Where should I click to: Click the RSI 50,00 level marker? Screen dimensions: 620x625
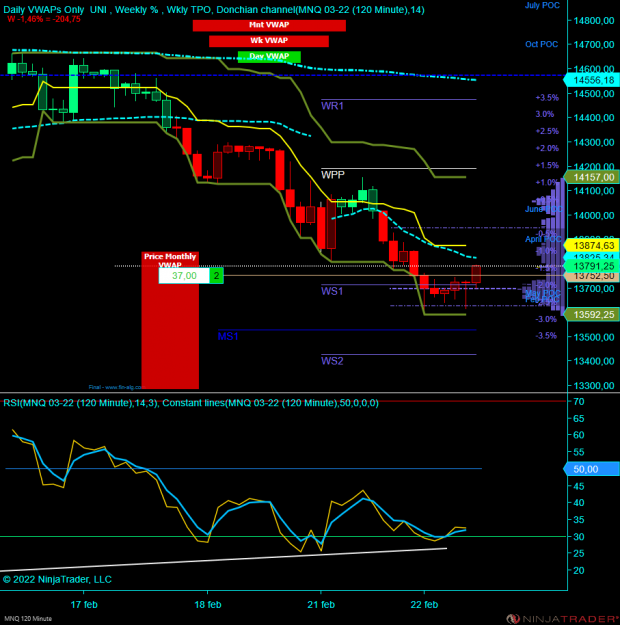click(x=592, y=469)
